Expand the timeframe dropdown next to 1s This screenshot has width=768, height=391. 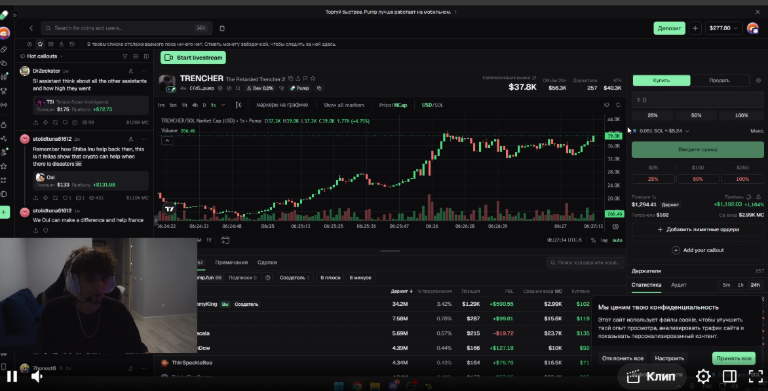coord(223,105)
